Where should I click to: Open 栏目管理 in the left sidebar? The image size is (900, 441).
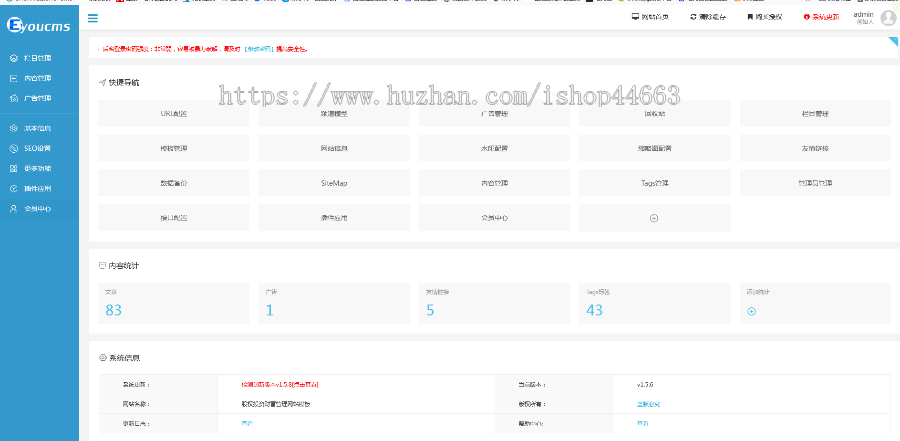[38, 58]
